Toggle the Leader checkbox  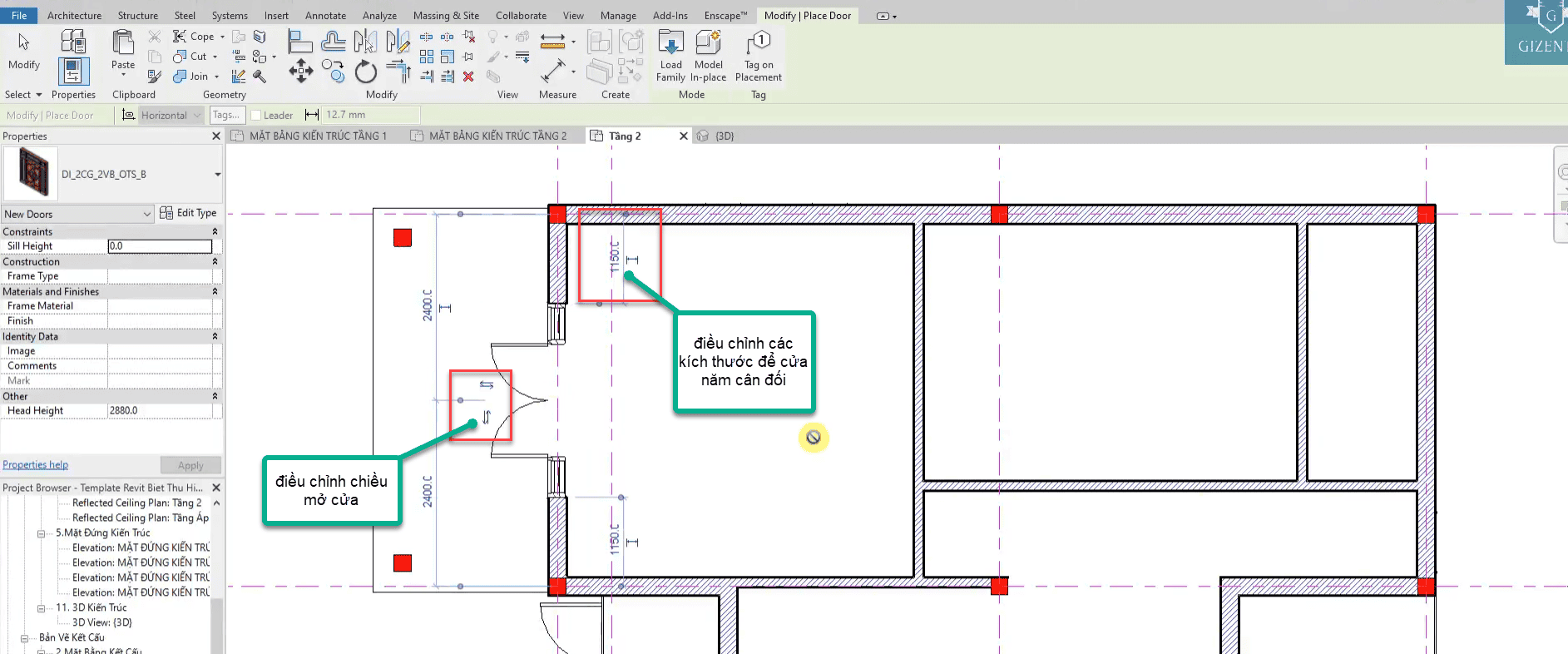[x=256, y=116]
